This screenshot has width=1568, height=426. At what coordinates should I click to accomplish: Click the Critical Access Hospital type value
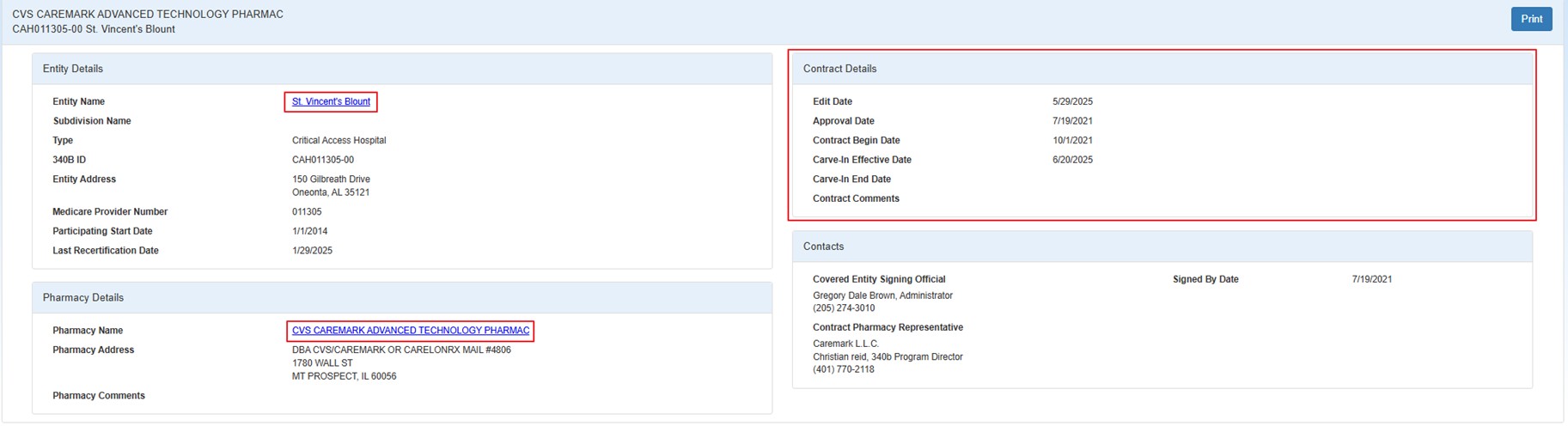pos(339,140)
